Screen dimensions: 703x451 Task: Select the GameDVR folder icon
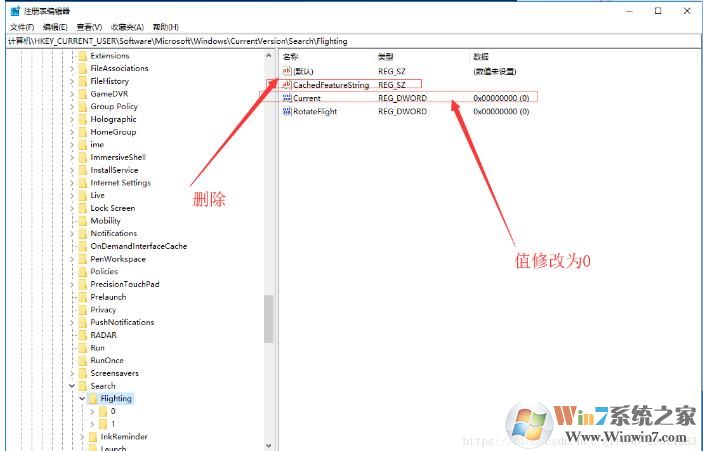[x=82, y=94]
